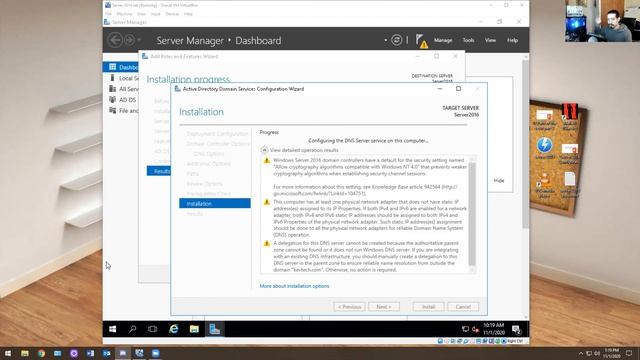Click the guest clock showing 10:19 AM
The width and height of the screenshot is (640, 360).
(x=493, y=329)
